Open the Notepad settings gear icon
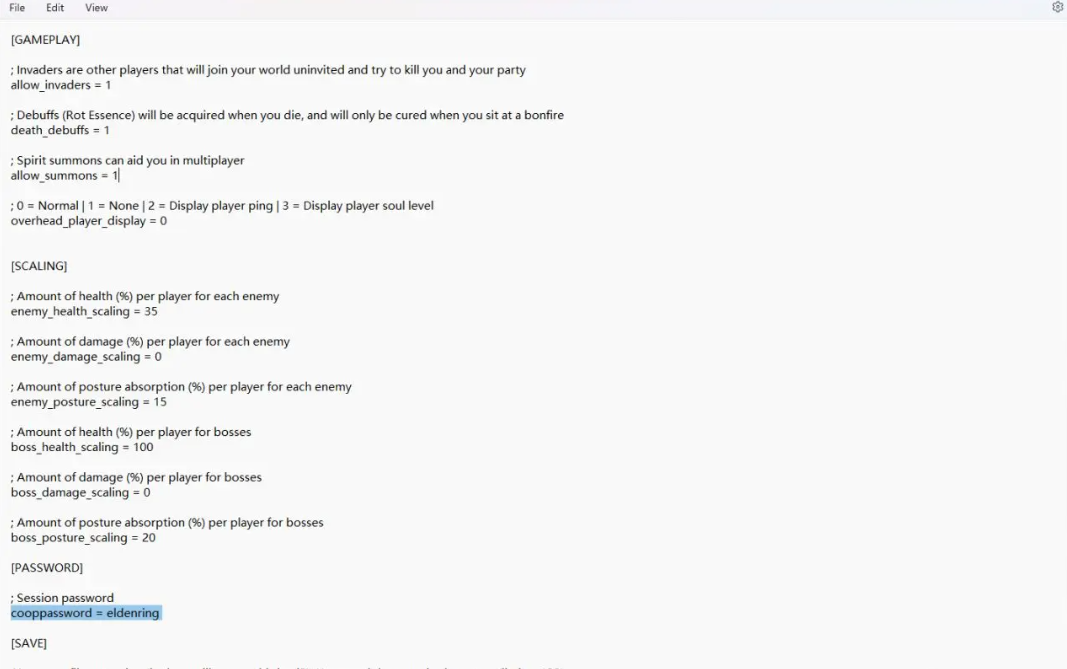 (x=1057, y=7)
